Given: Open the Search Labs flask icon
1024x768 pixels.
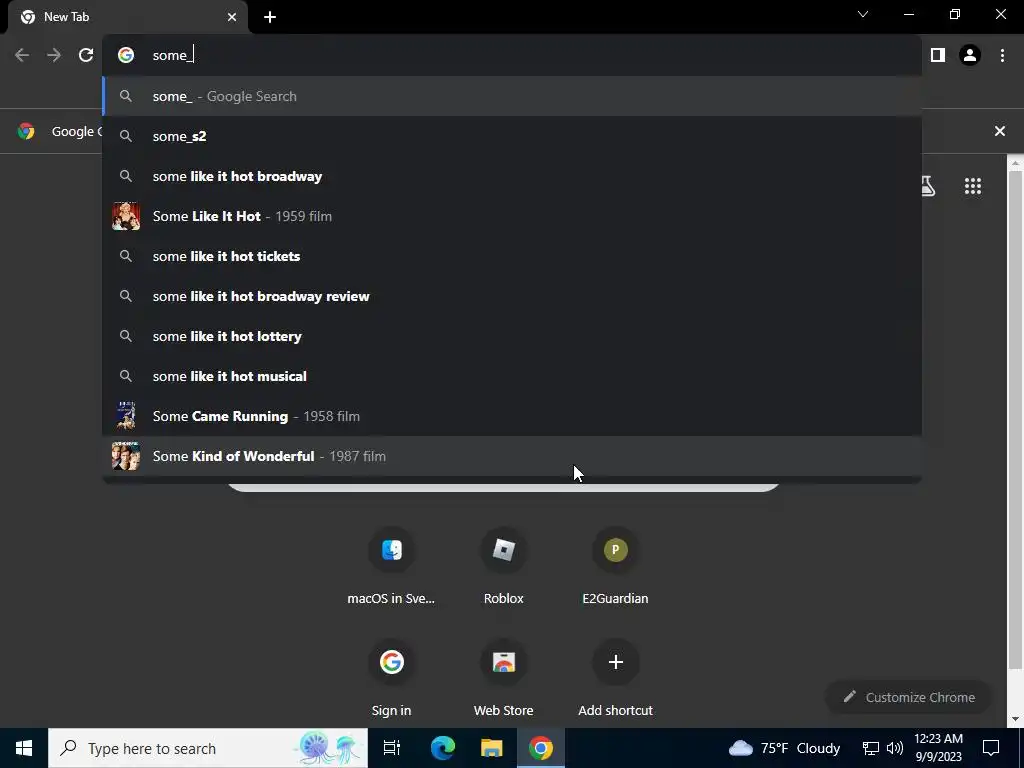Looking at the screenshot, I should coord(928,186).
